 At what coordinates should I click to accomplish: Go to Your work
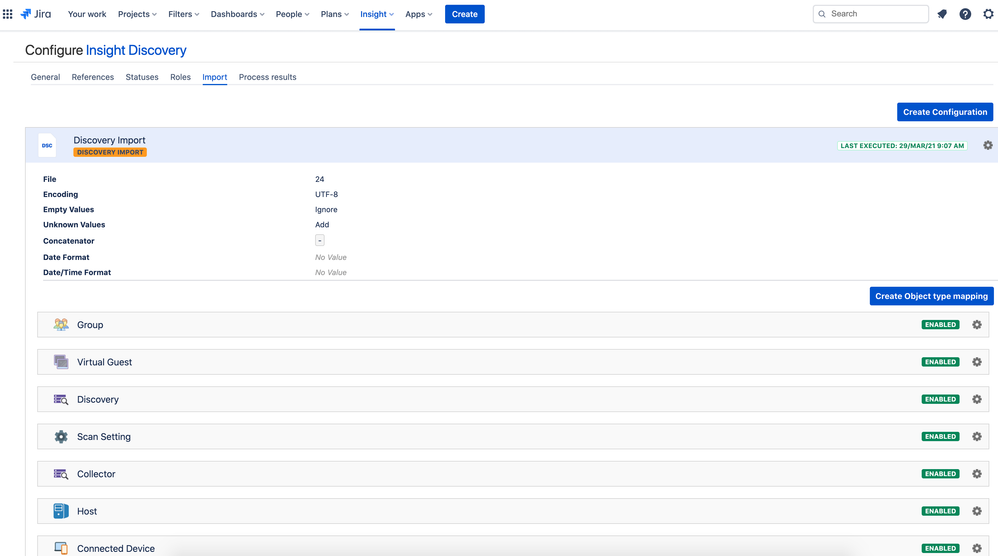pos(87,14)
